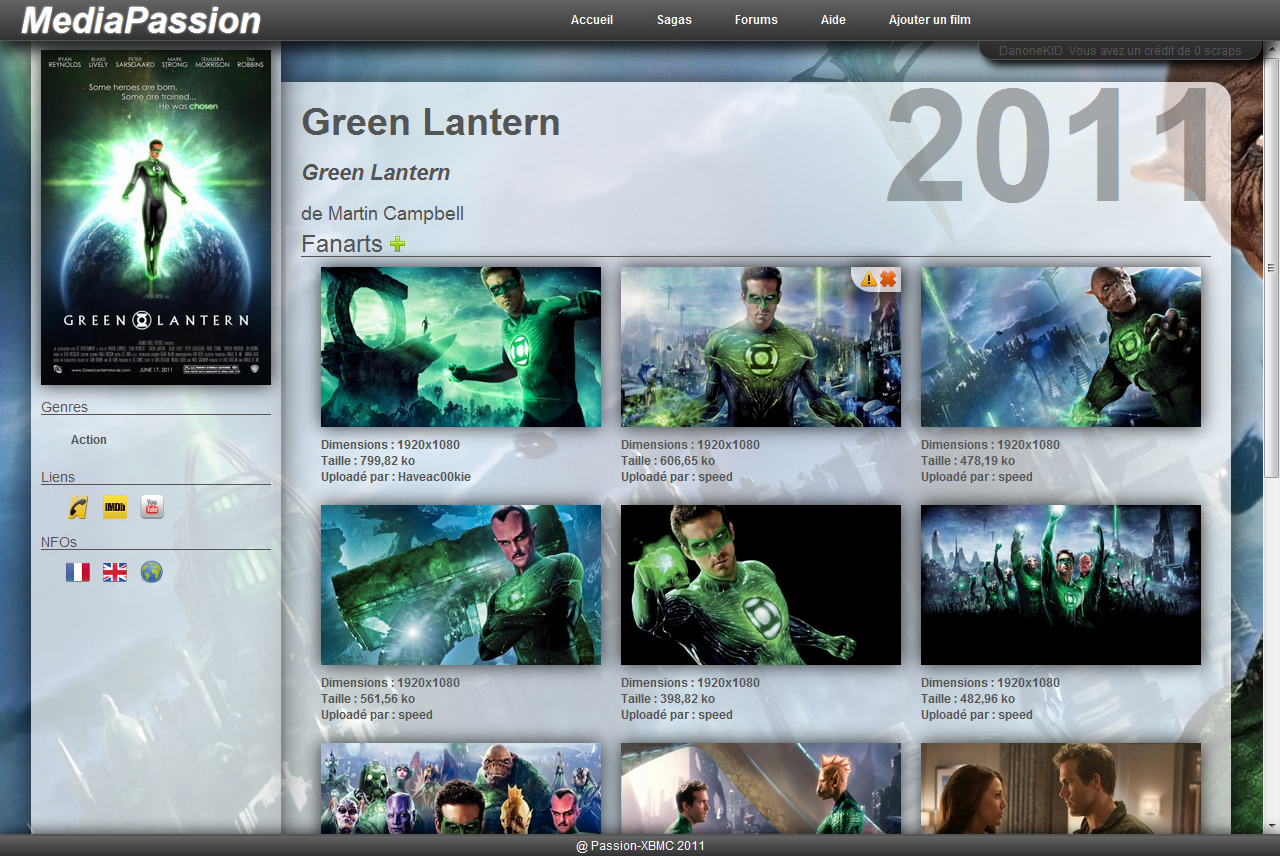Screen dimensions: 1280x856
Task: Open the alien group fanart in bottom row
Action: click(x=461, y=788)
